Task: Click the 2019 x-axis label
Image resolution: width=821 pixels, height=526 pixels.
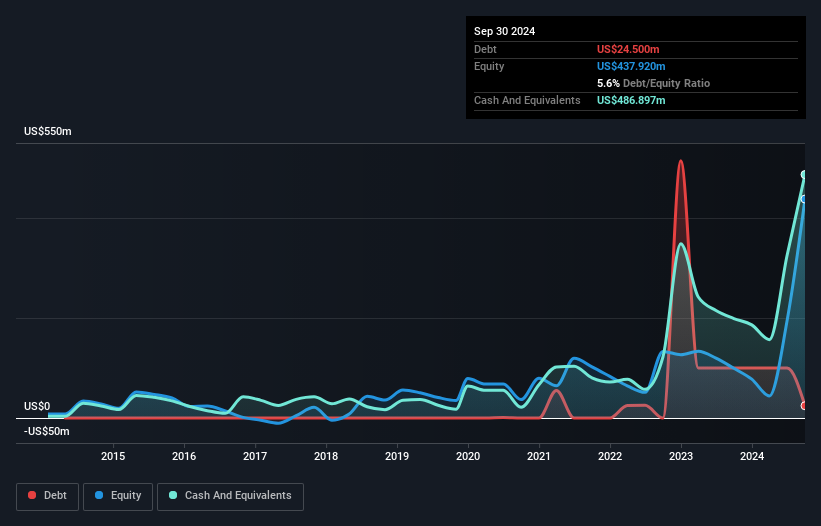Action: tap(397, 456)
